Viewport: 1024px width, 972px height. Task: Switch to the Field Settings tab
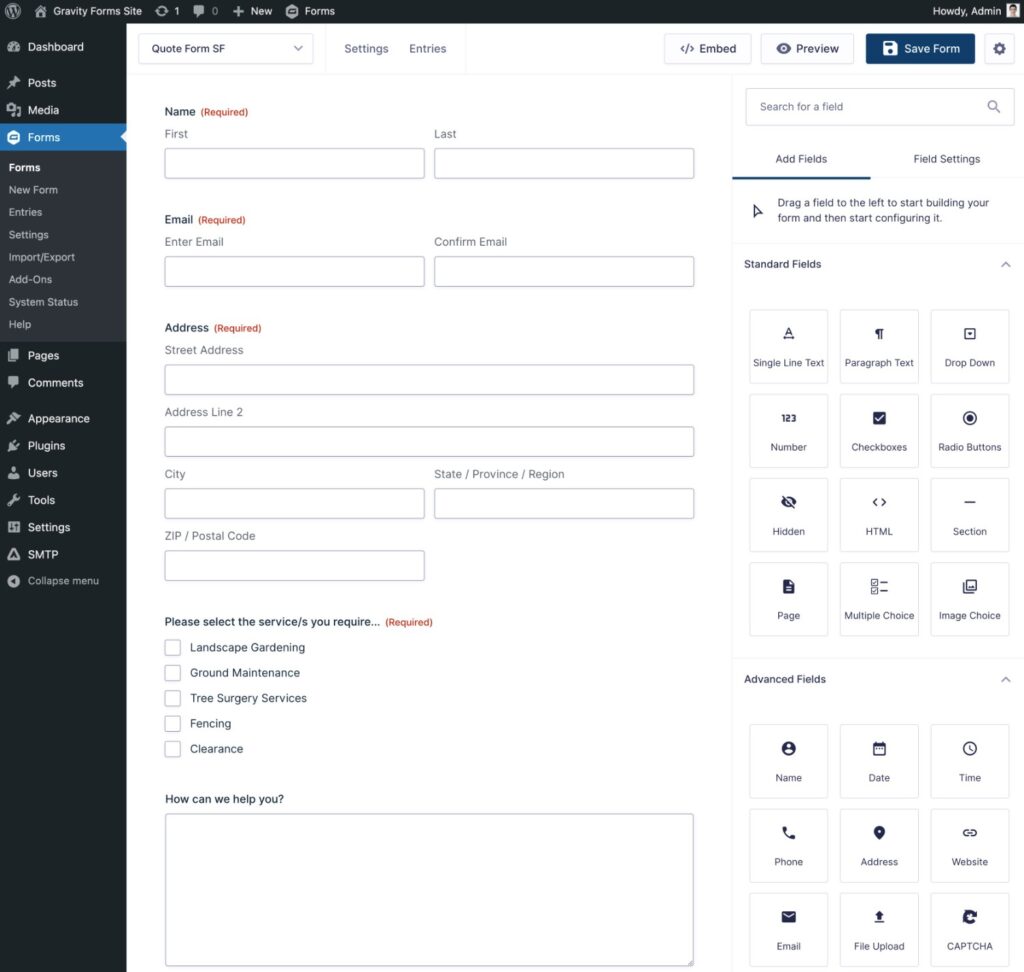click(x=946, y=159)
